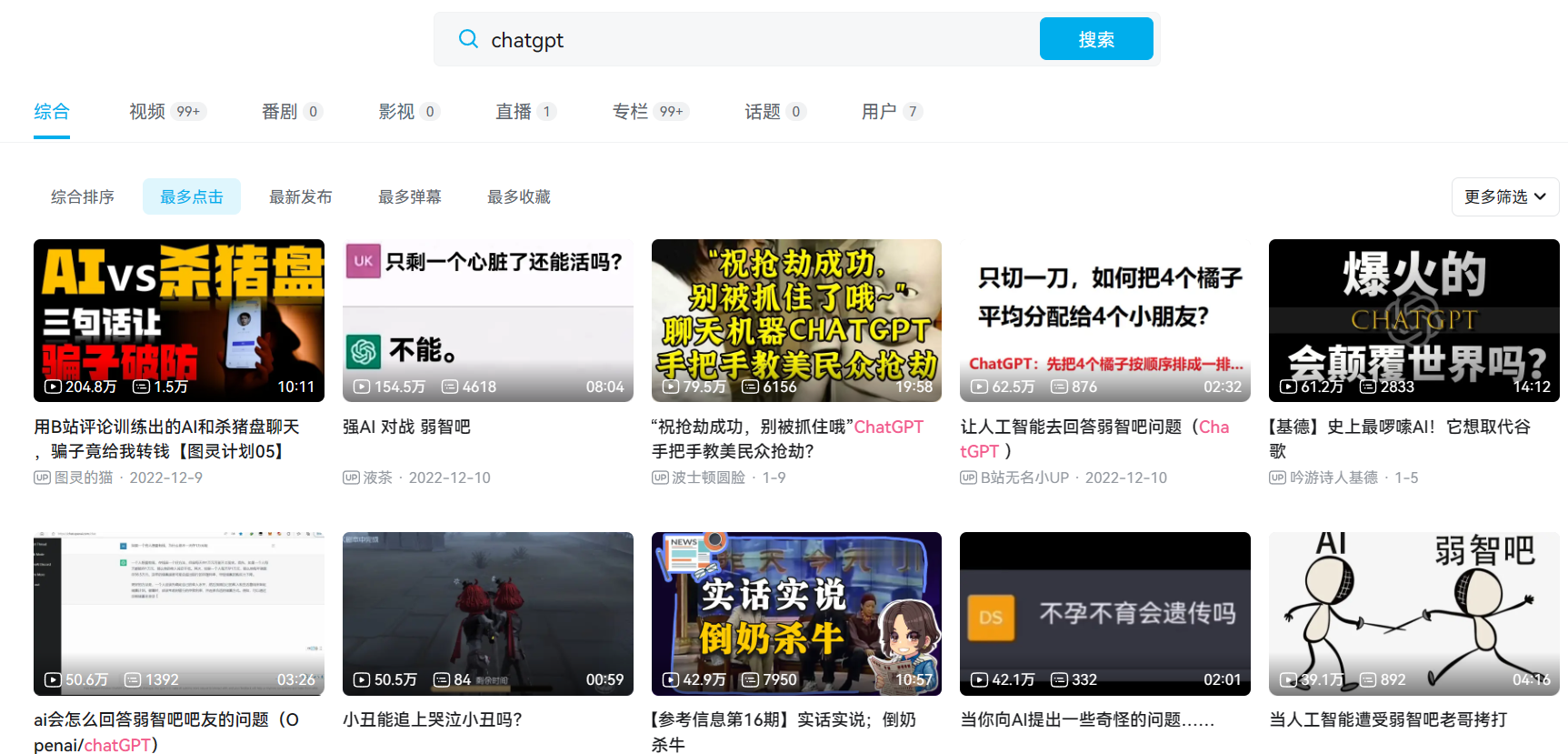
Task: Open title 祝抢劫成功，别被抓住哦 ChatGPT
Action: [787, 438]
